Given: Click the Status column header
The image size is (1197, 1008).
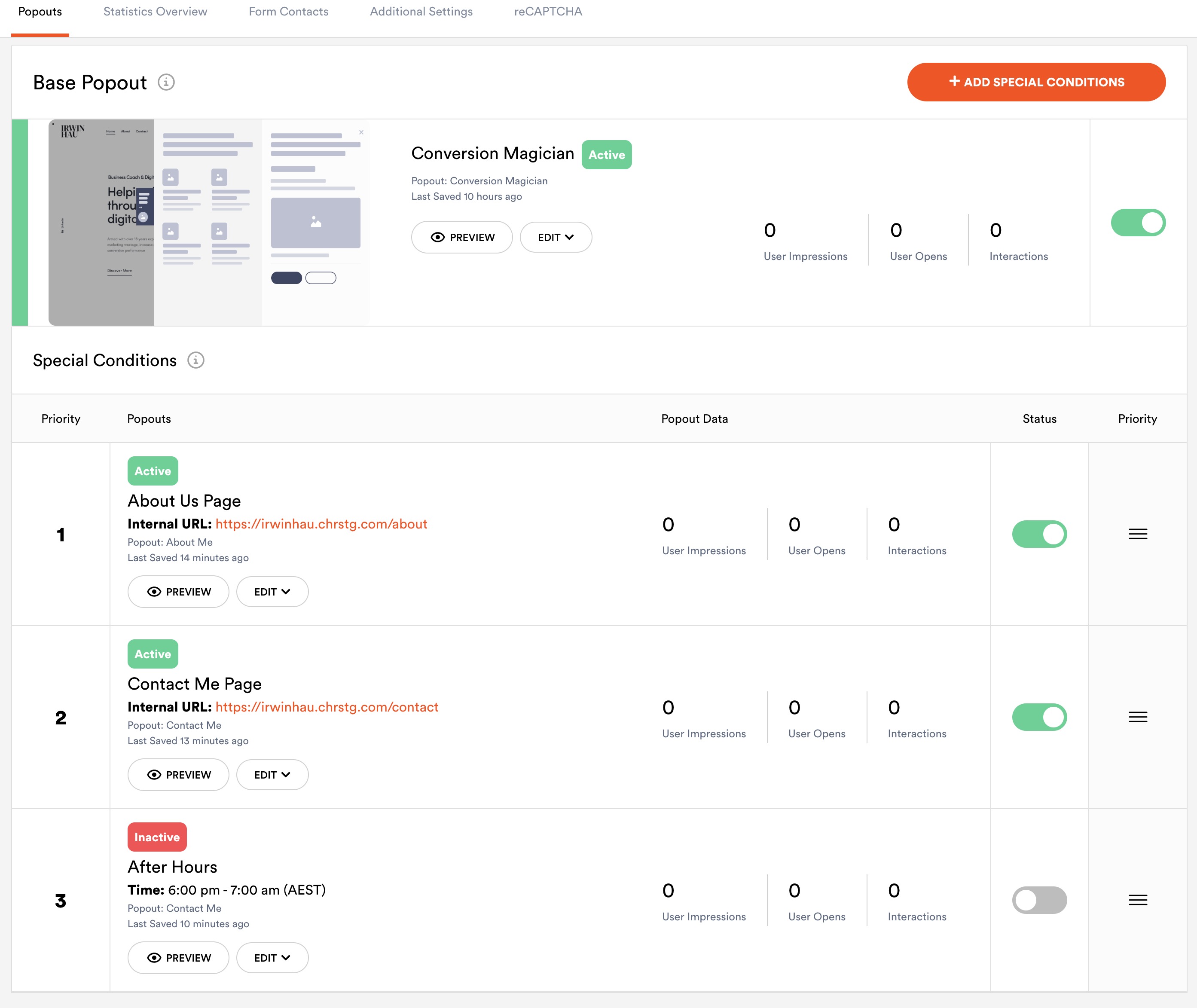Looking at the screenshot, I should click(x=1039, y=419).
